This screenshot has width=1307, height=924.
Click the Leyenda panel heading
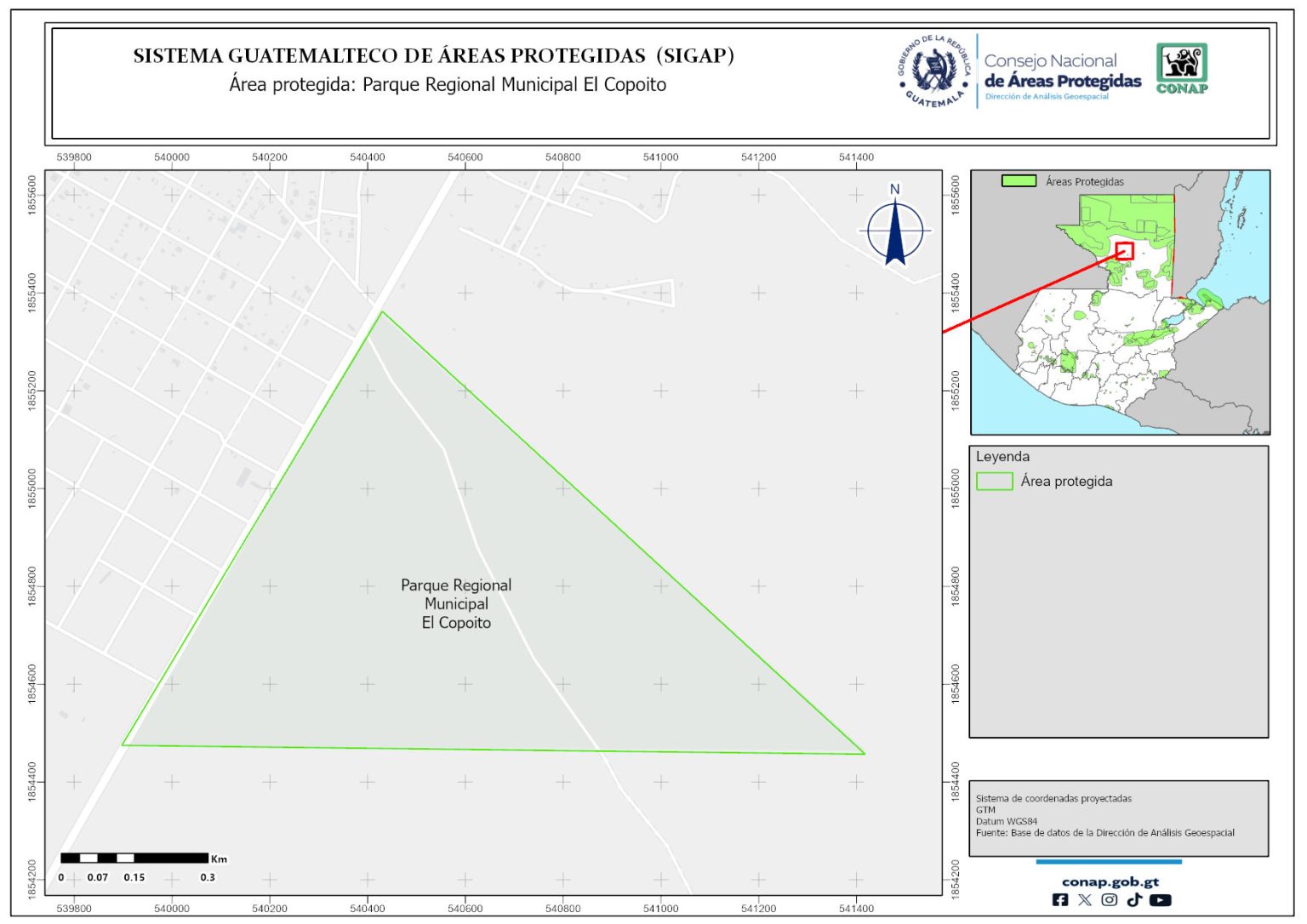pos(1002,457)
